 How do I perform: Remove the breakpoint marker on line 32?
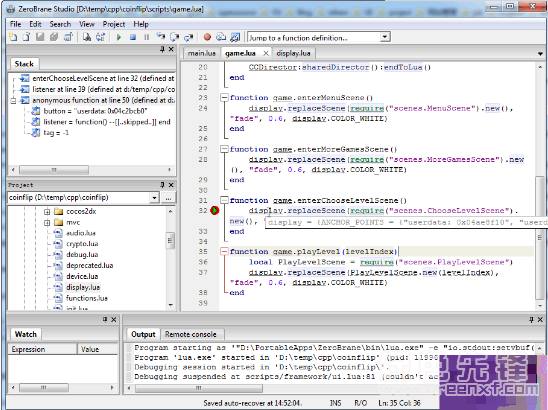pos(215,210)
